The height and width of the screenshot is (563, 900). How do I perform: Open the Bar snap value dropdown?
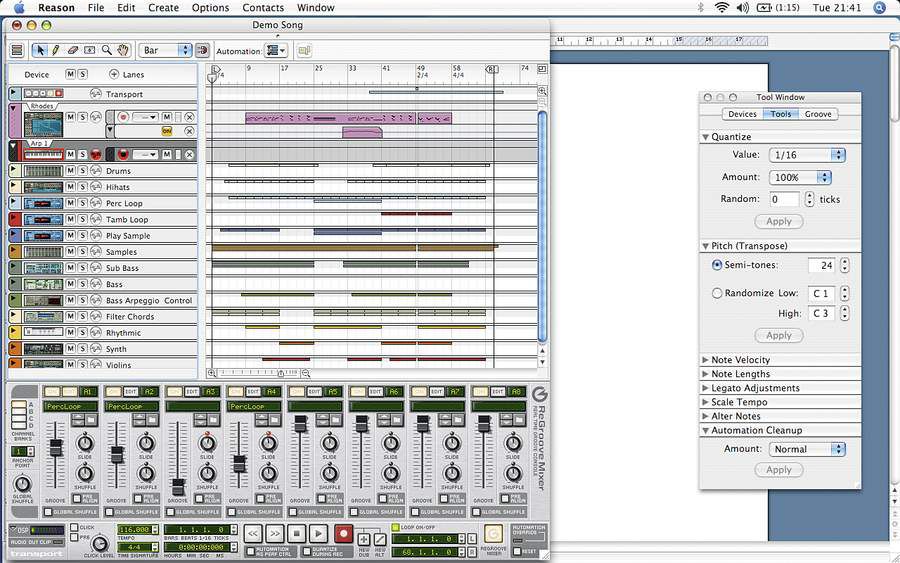165,51
